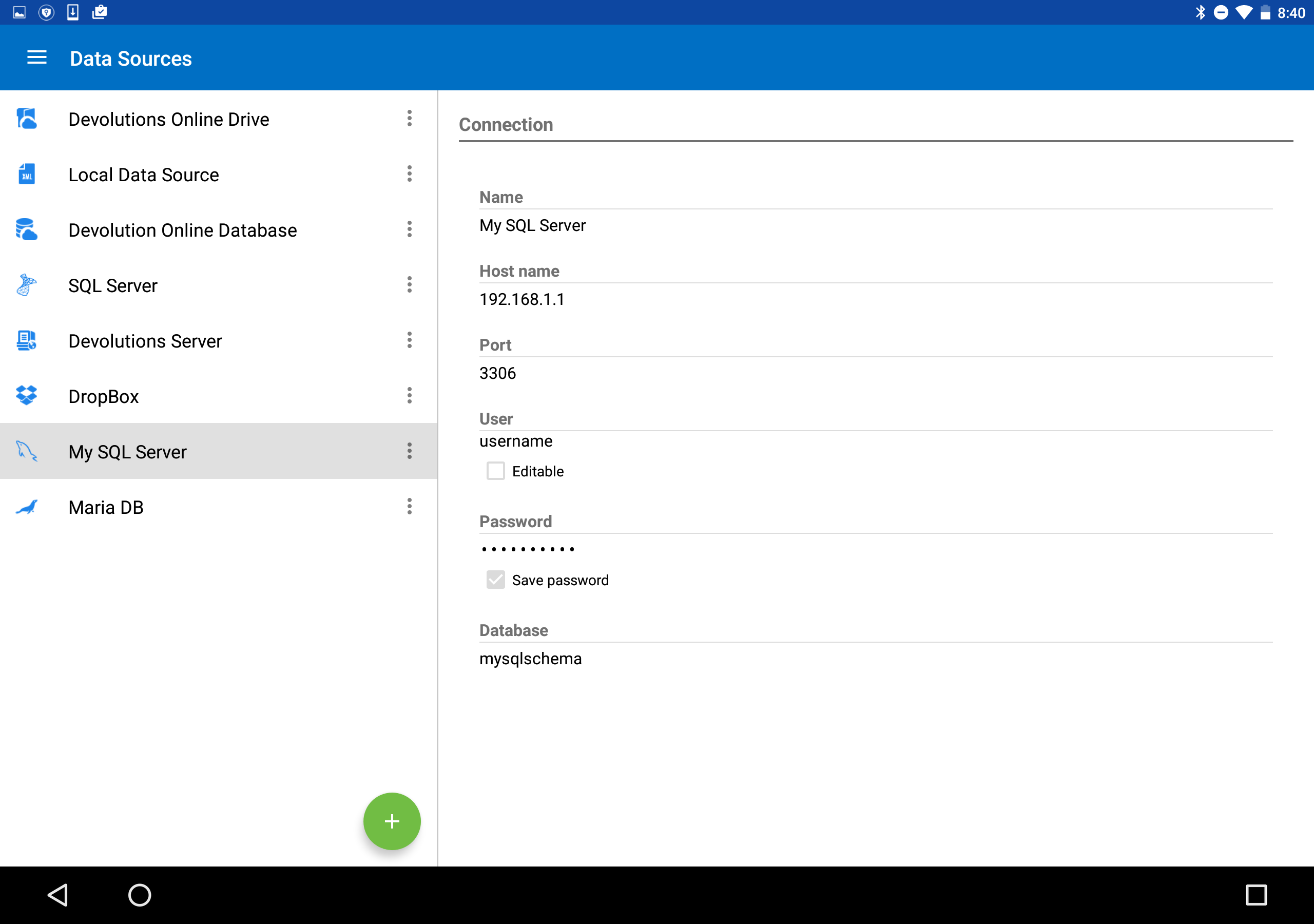Tap the image notification icon

tap(19, 12)
